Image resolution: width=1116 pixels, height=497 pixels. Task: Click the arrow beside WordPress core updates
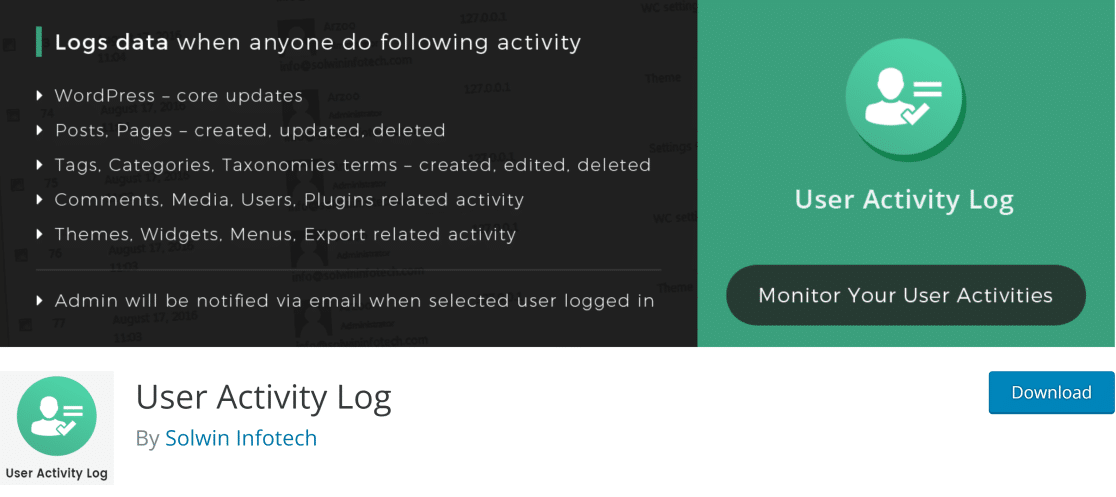(x=40, y=95)
